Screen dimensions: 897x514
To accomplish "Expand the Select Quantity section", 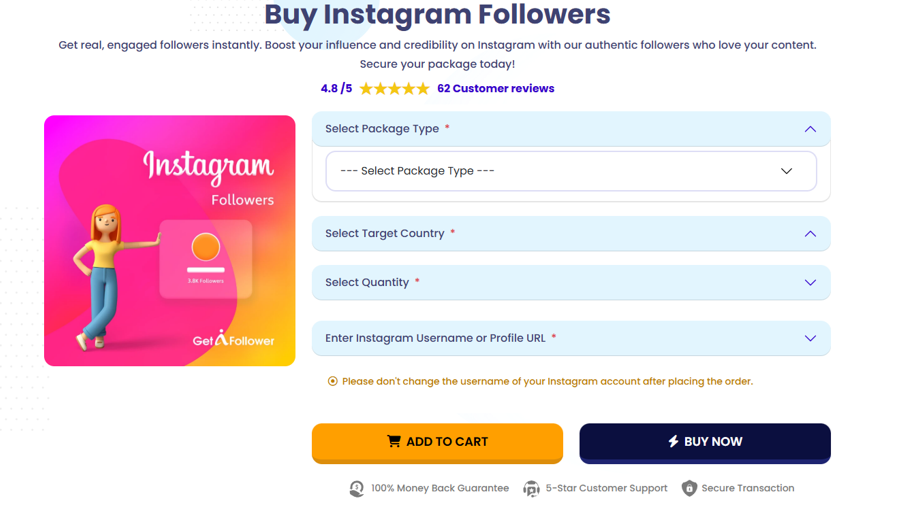I will tap(810, 283).
